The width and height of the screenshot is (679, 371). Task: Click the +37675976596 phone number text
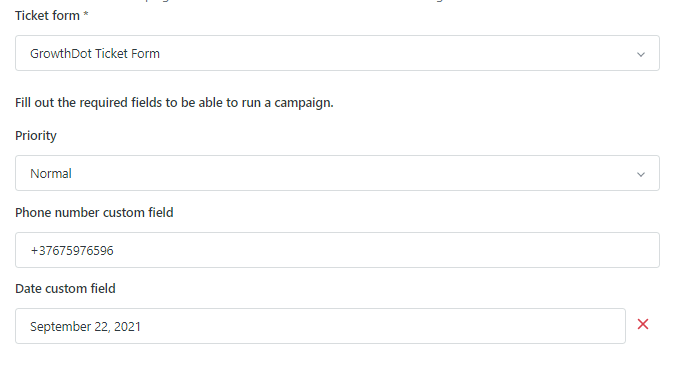pyautogui.click(x=72, y=251)
